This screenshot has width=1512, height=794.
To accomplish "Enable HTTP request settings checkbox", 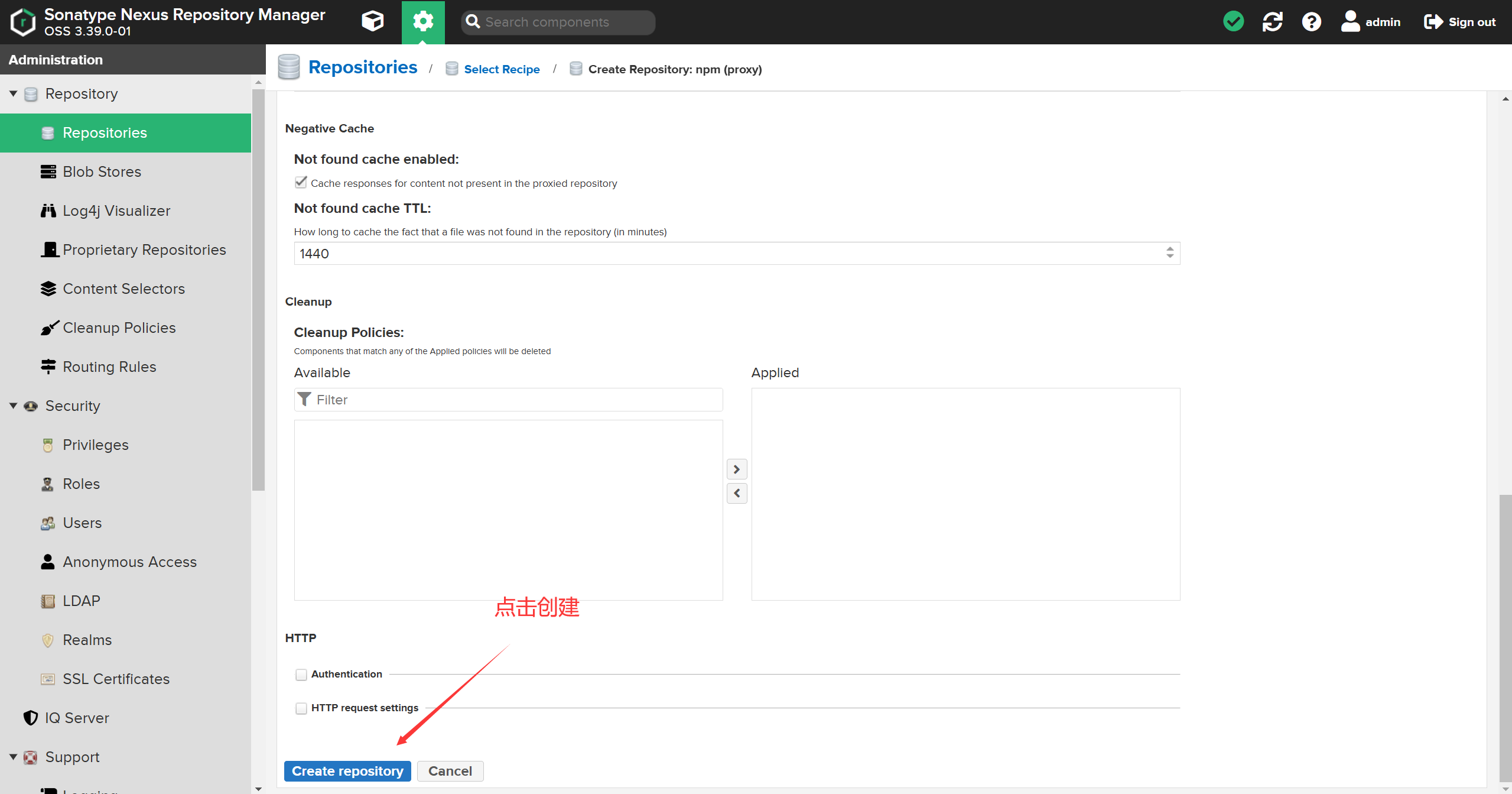I will (301, 708).
